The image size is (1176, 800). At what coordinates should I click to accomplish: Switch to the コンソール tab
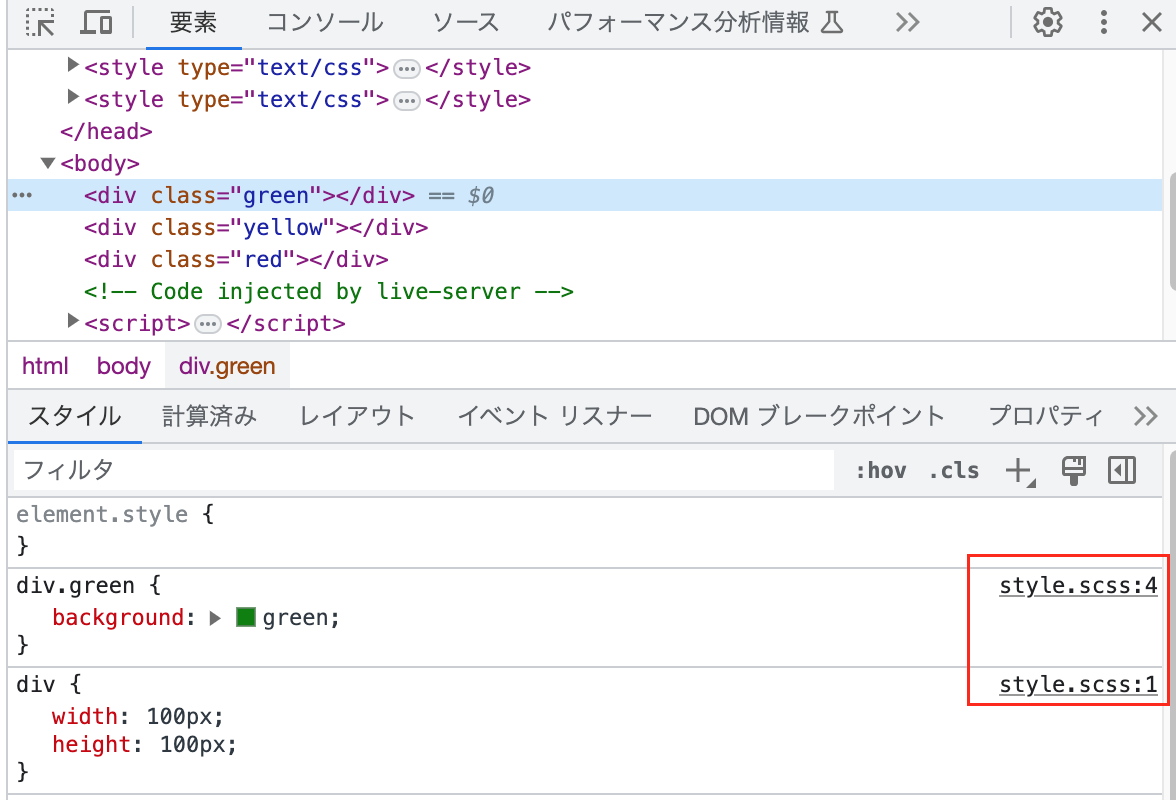click(x=325, y=22)
